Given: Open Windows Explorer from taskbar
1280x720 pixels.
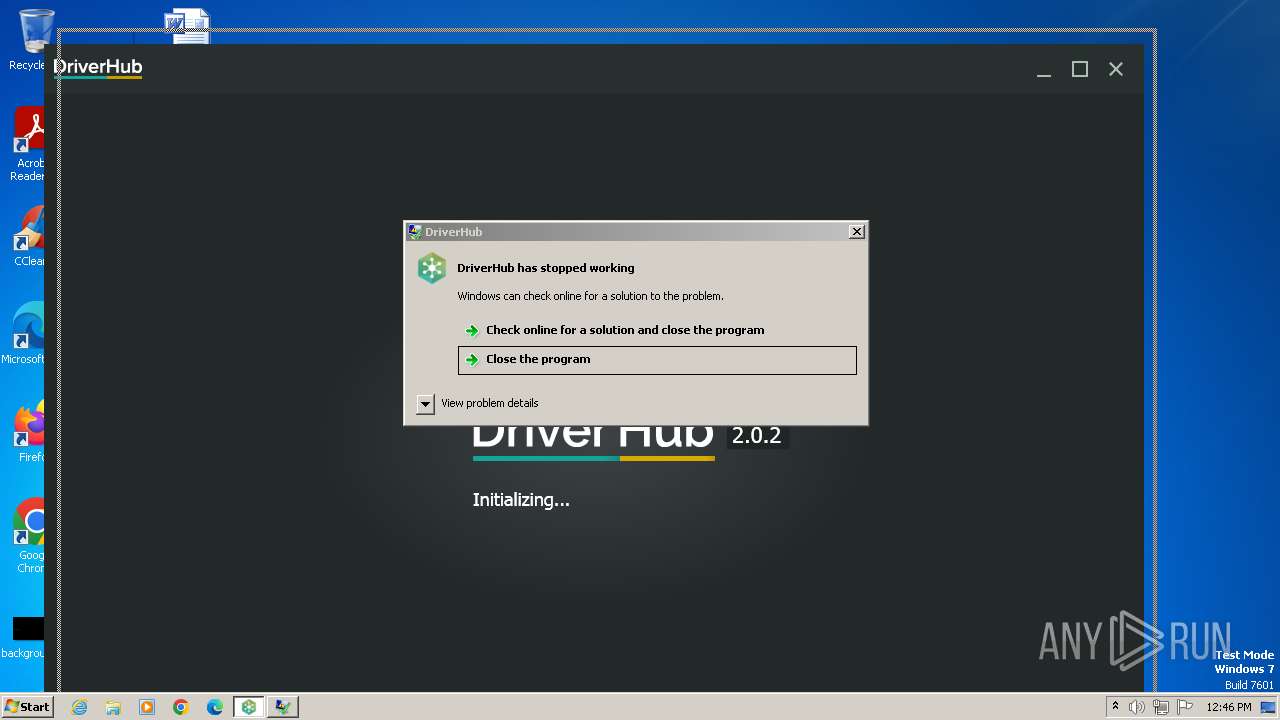Looking at the screenshot, I should click(113, 707).
